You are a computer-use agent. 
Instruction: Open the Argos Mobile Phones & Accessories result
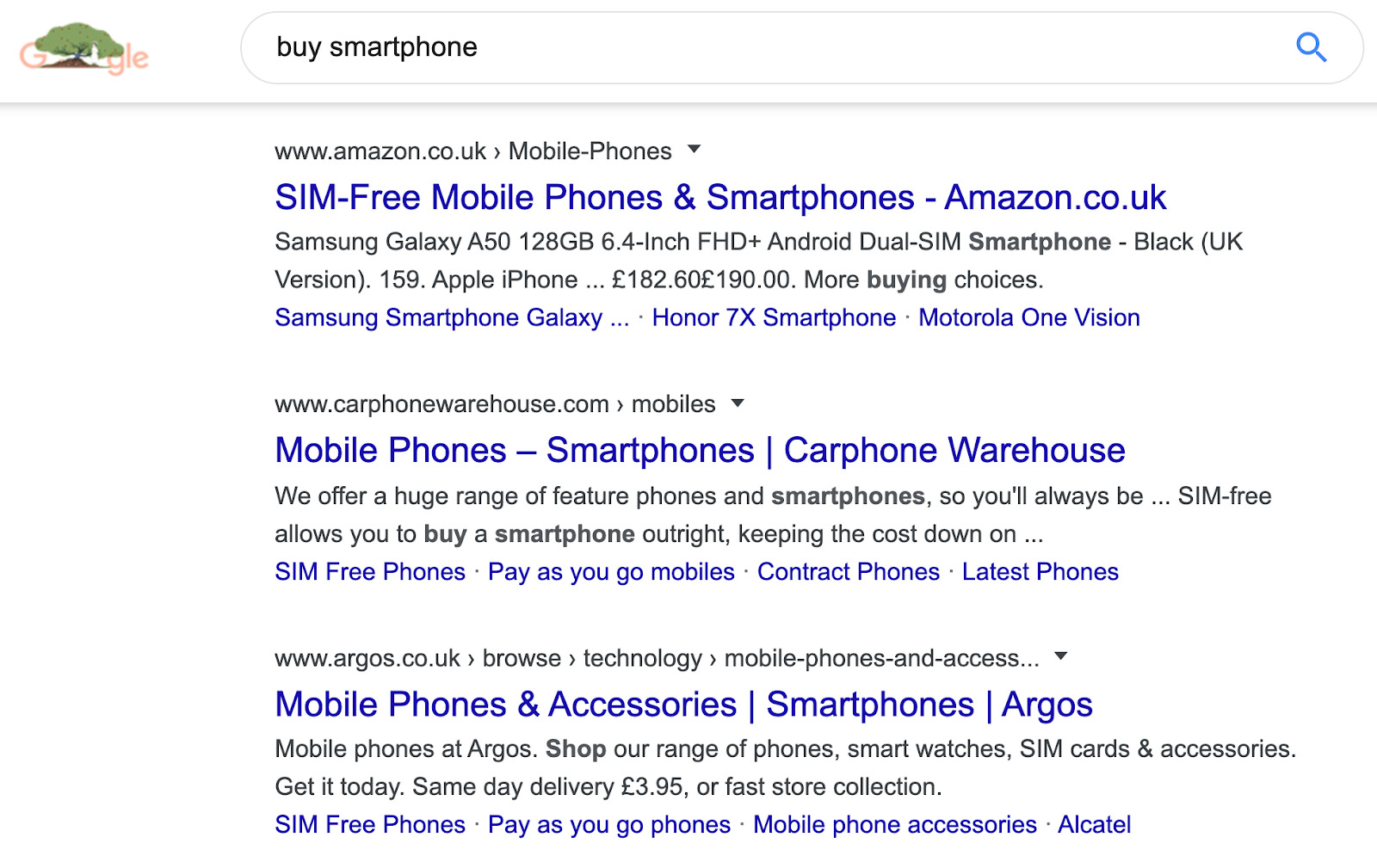tap(683, 705)
